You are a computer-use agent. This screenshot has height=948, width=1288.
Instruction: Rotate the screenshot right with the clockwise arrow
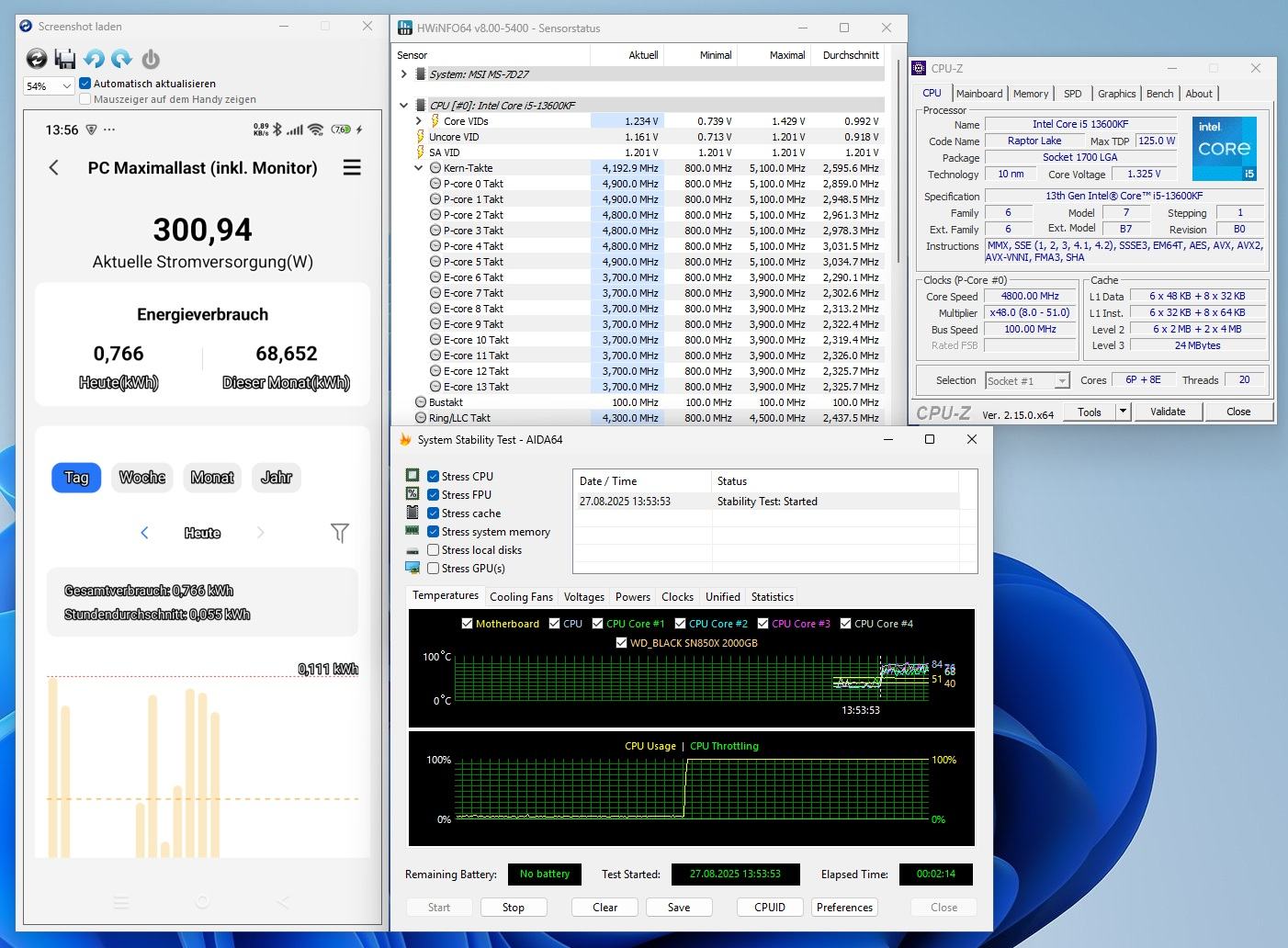(122, 60)
